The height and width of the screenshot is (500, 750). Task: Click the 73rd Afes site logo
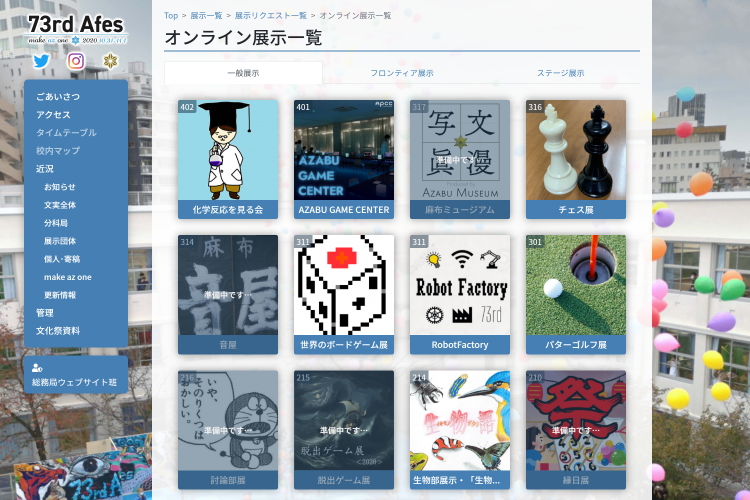click(x=76, y=30)
